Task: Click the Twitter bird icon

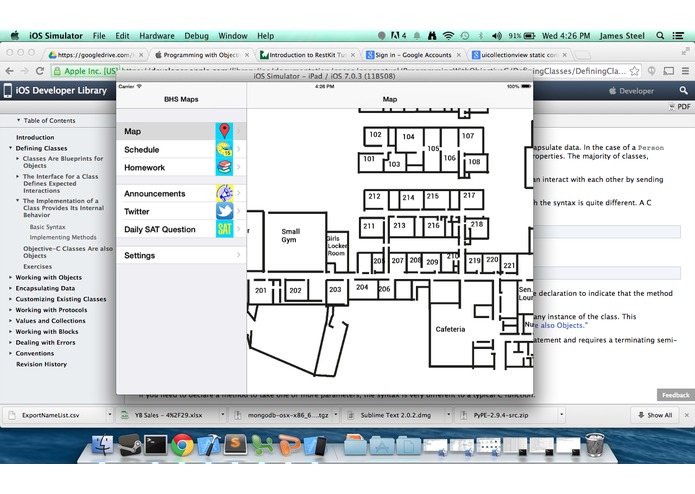Action: point(225,211)
